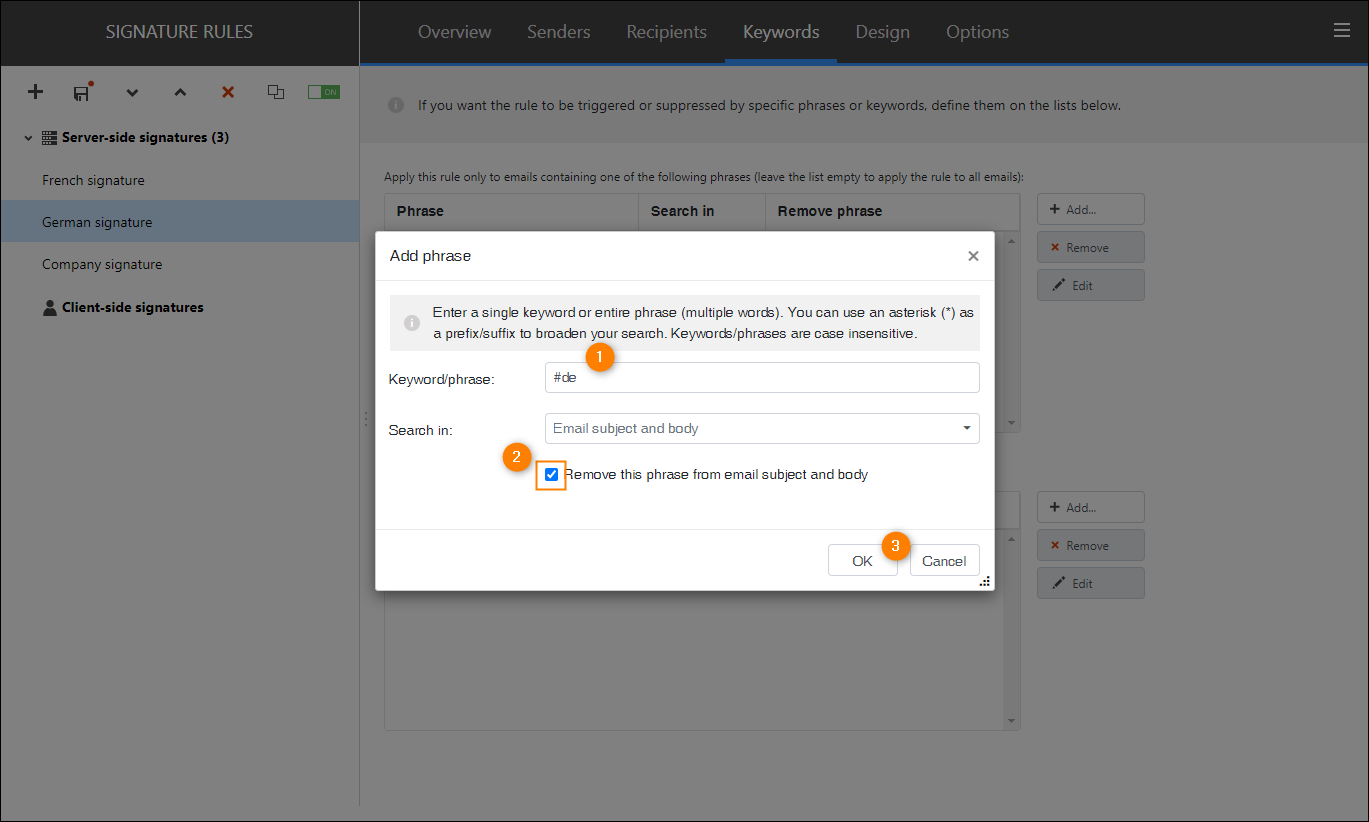Switch to the Senders tab
The image size is (1369, 822).
tap(558, 31)
